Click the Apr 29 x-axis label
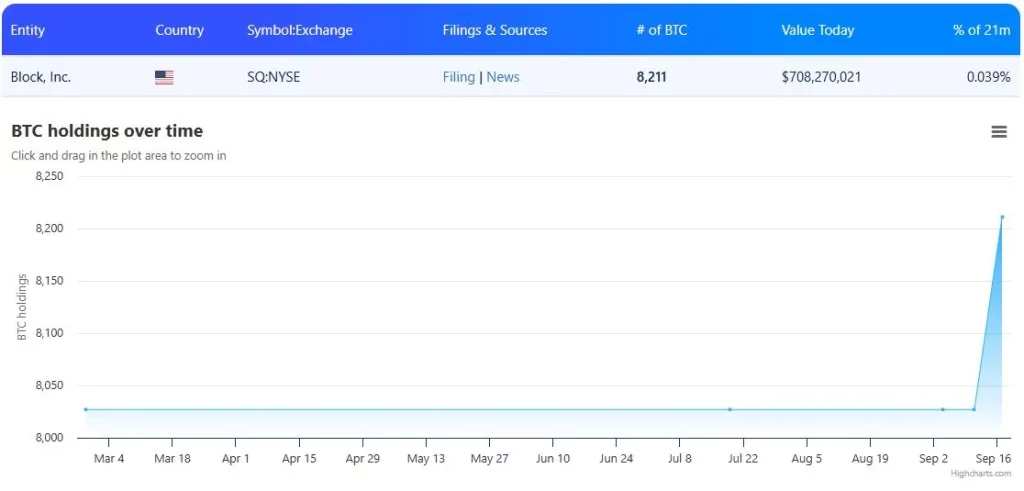The image size is (1024, 491). tap(362, 458)
